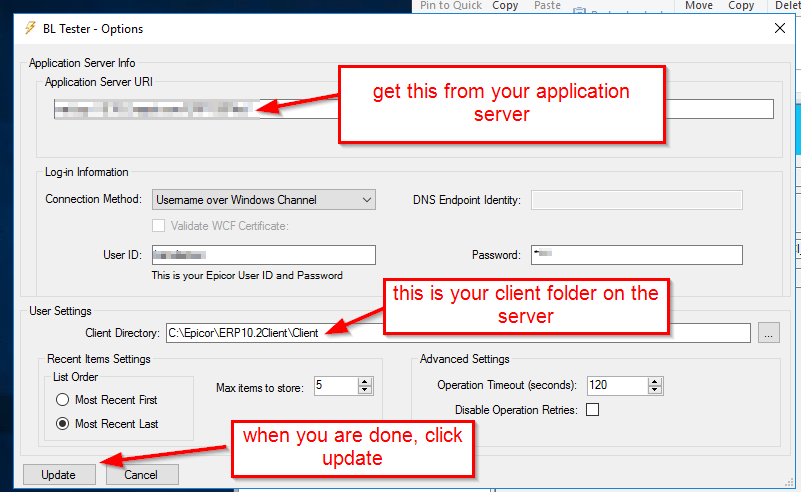The image size is (801, 492).
Task: Toggle Validate WCF Certificate checkbox
Action: coord(158,226)
